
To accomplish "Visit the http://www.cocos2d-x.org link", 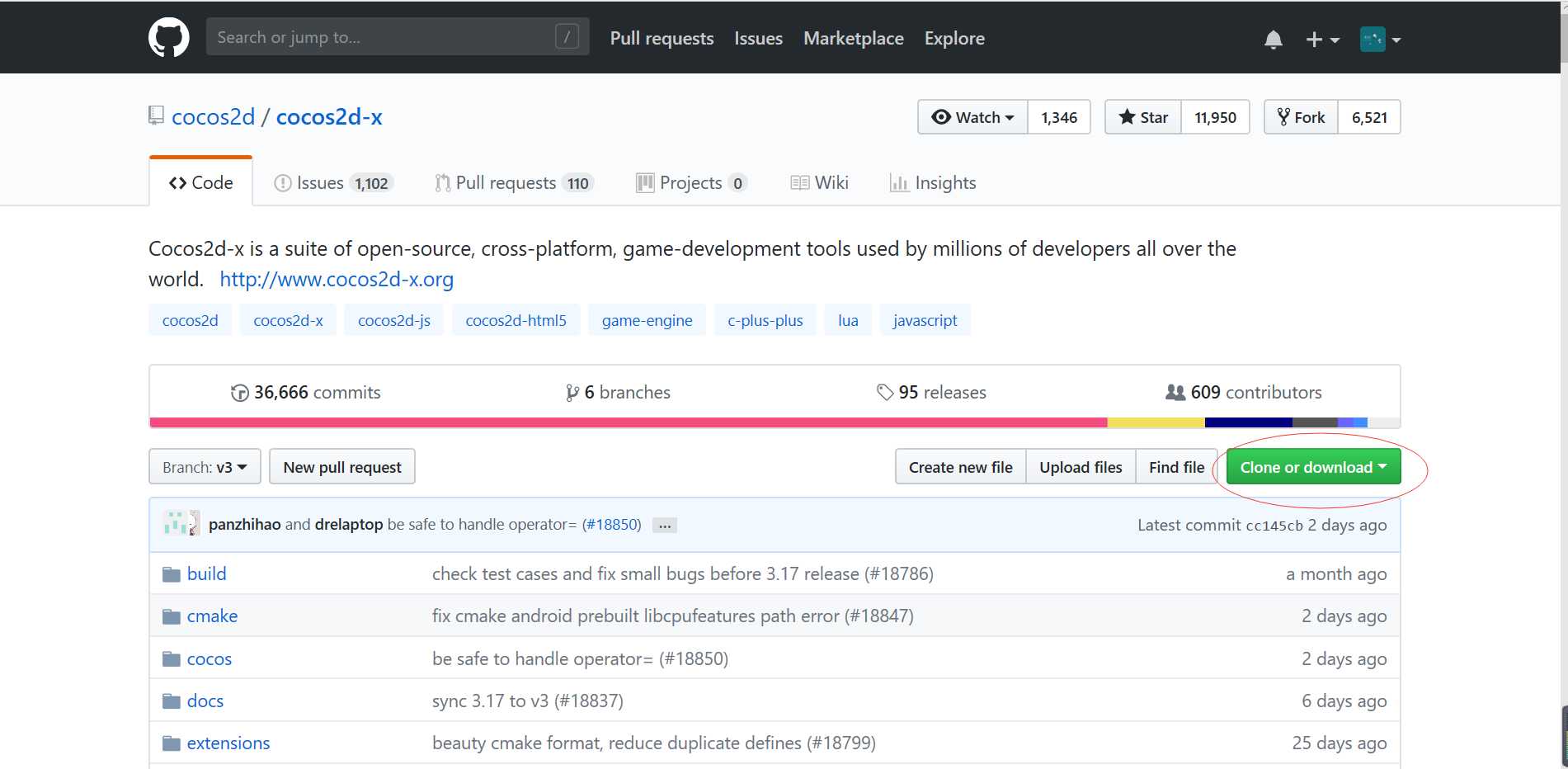I will pos(337,279).
